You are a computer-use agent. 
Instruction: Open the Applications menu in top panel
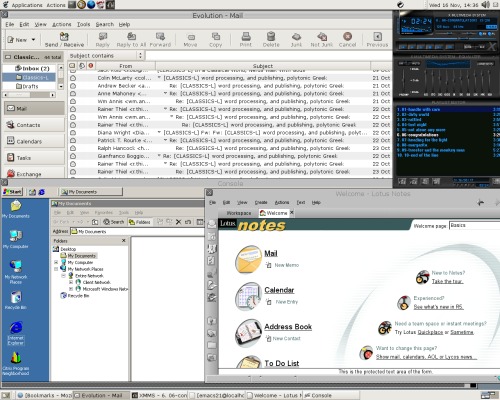click(27, 5)
